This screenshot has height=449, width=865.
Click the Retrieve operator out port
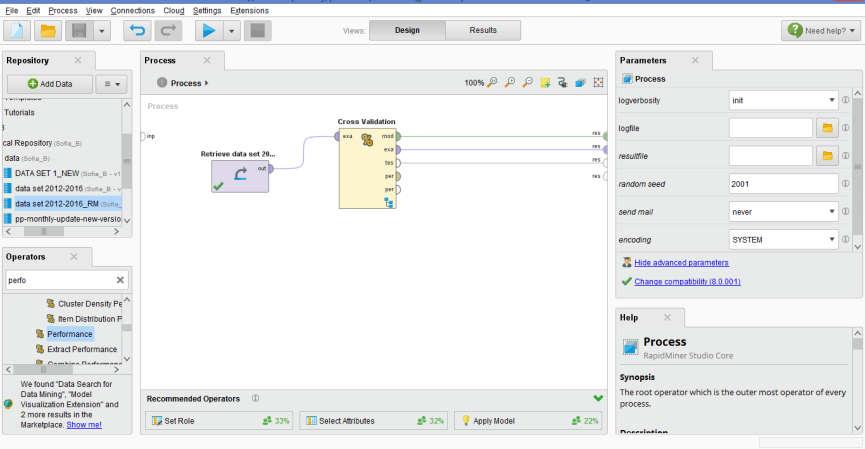coord(270,168)
